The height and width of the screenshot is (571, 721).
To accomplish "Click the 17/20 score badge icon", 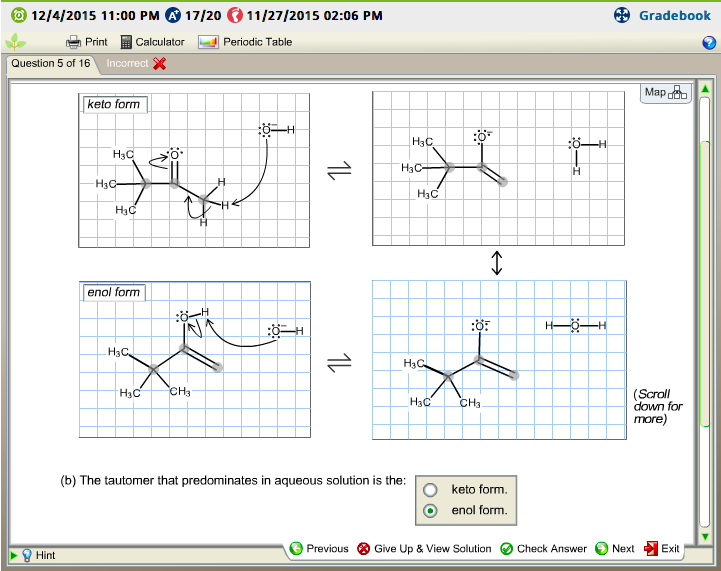I will coord(171,16).
